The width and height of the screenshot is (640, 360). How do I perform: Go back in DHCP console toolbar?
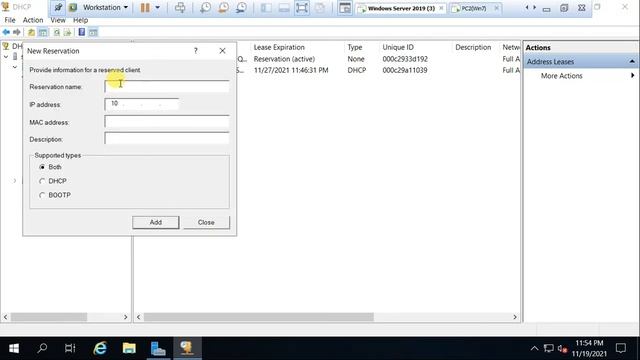(x=6, y=32)
